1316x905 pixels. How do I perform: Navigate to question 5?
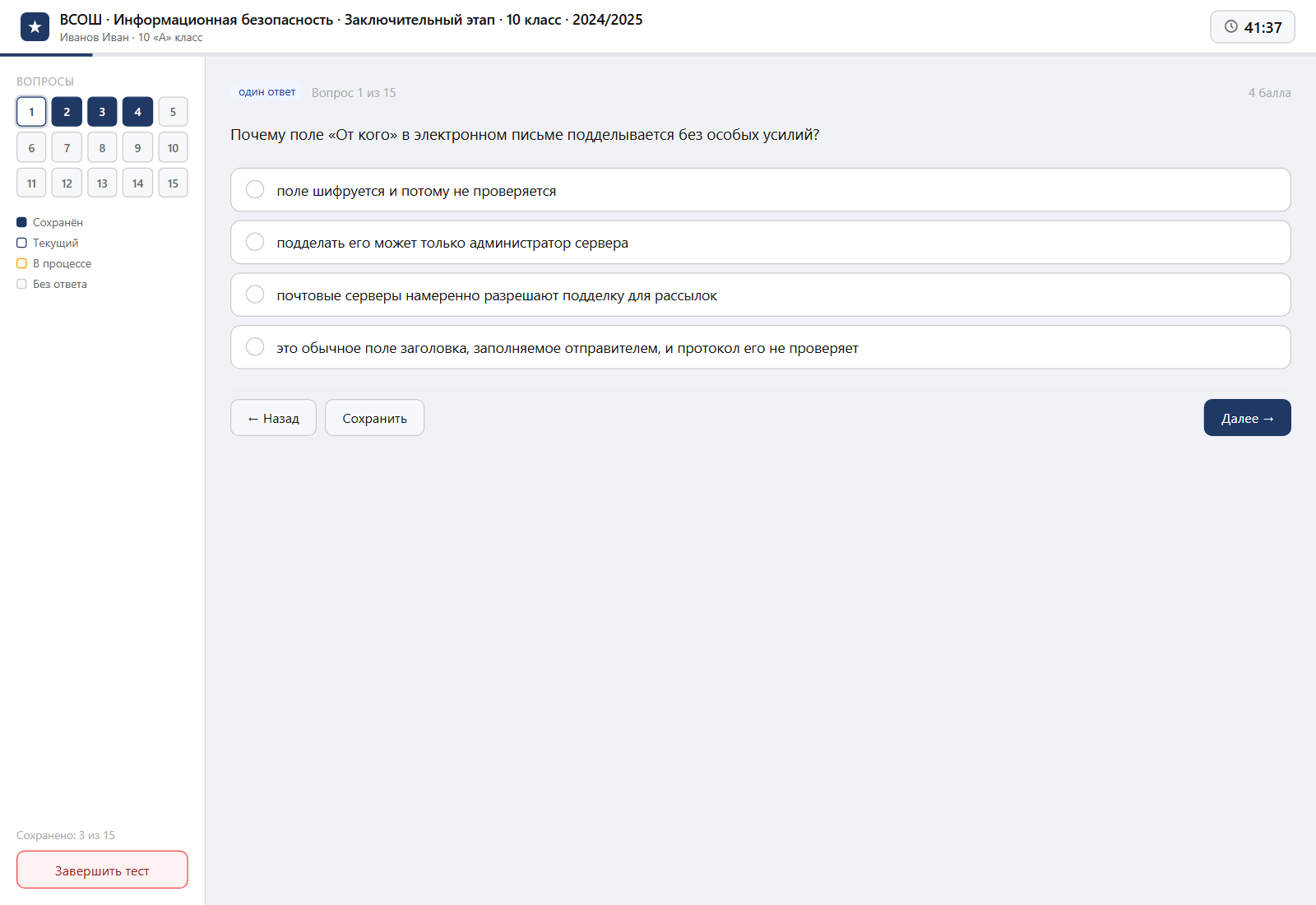[173, 112]
